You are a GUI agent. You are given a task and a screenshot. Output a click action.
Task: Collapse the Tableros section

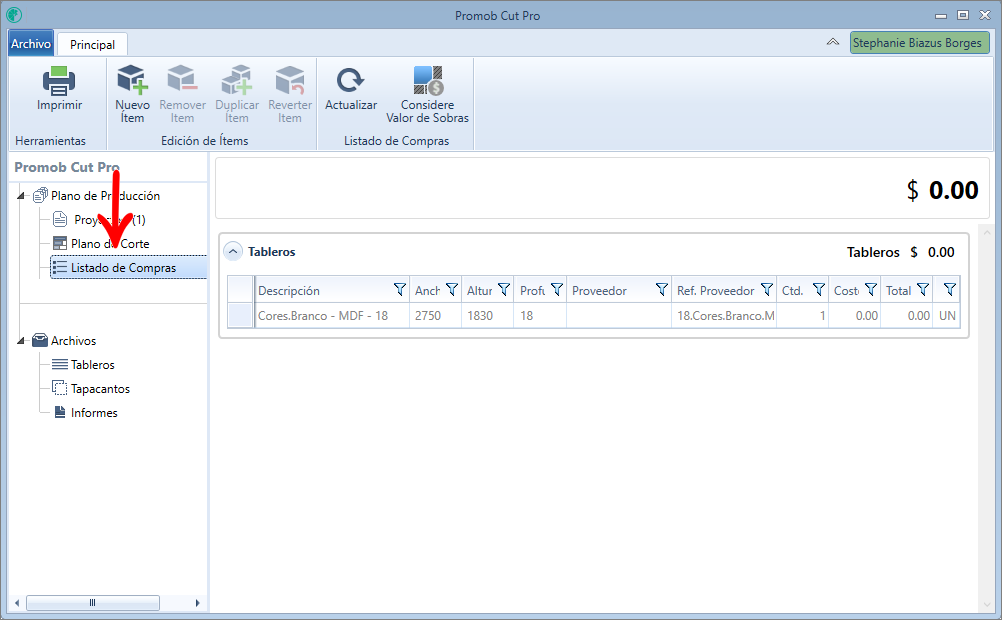pyautogui.click(x=233, y=251)
